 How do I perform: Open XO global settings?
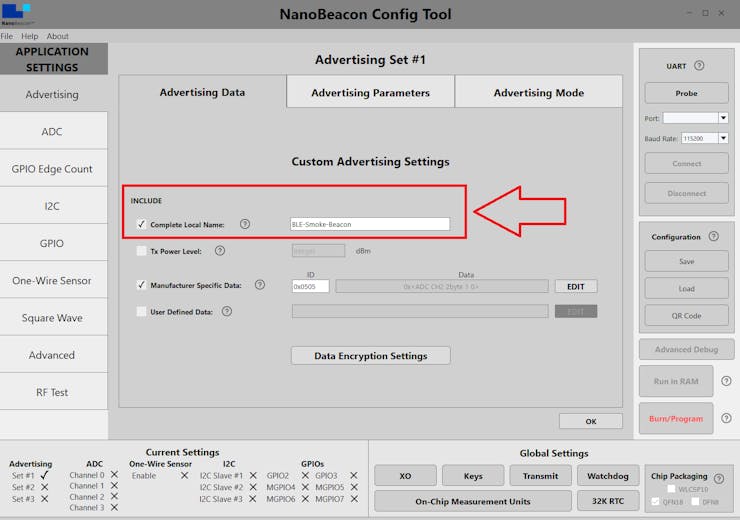pyautogui.click(x=405, y=476)
